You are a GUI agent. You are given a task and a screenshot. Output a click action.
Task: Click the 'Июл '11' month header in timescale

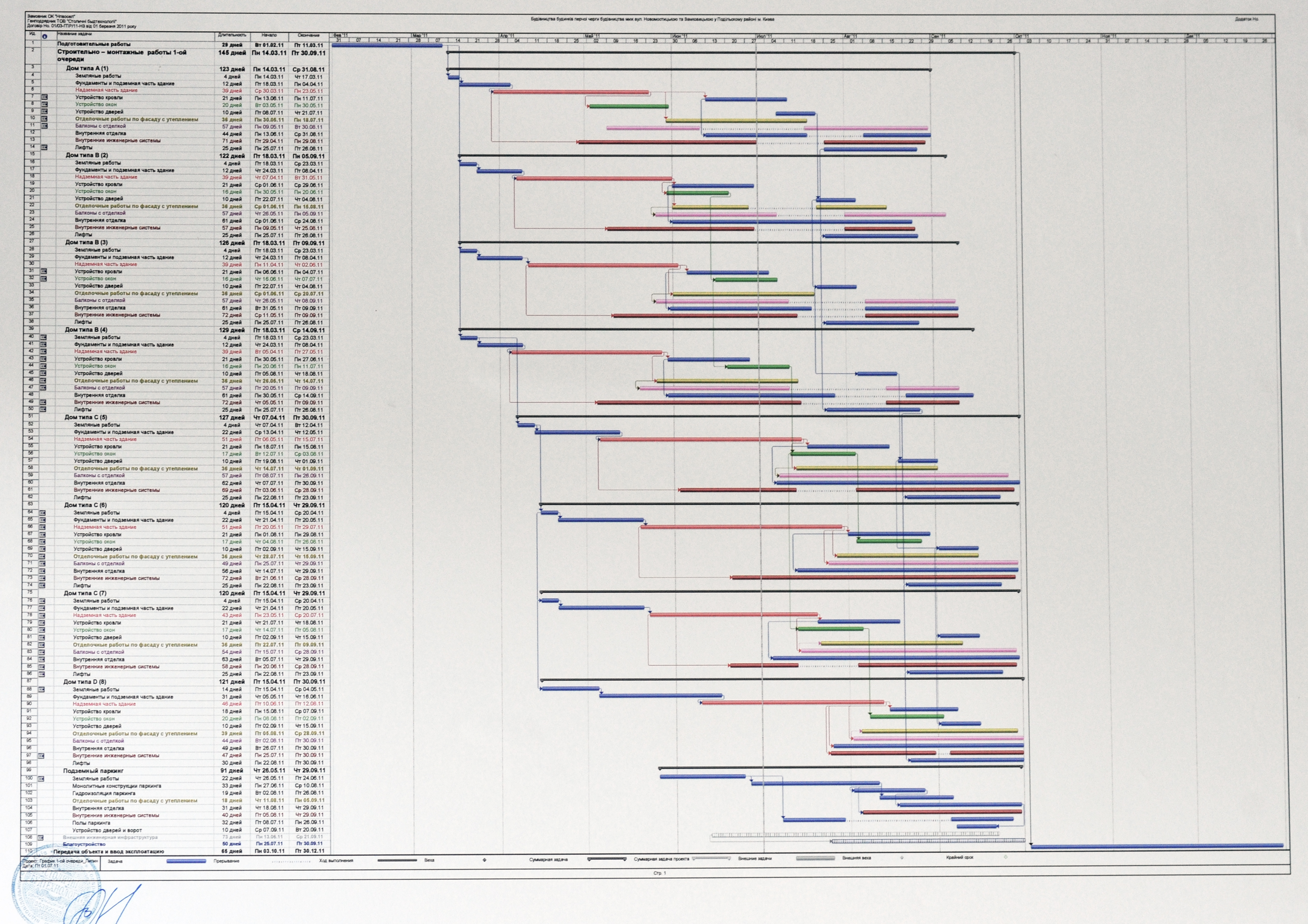(765, 36)
